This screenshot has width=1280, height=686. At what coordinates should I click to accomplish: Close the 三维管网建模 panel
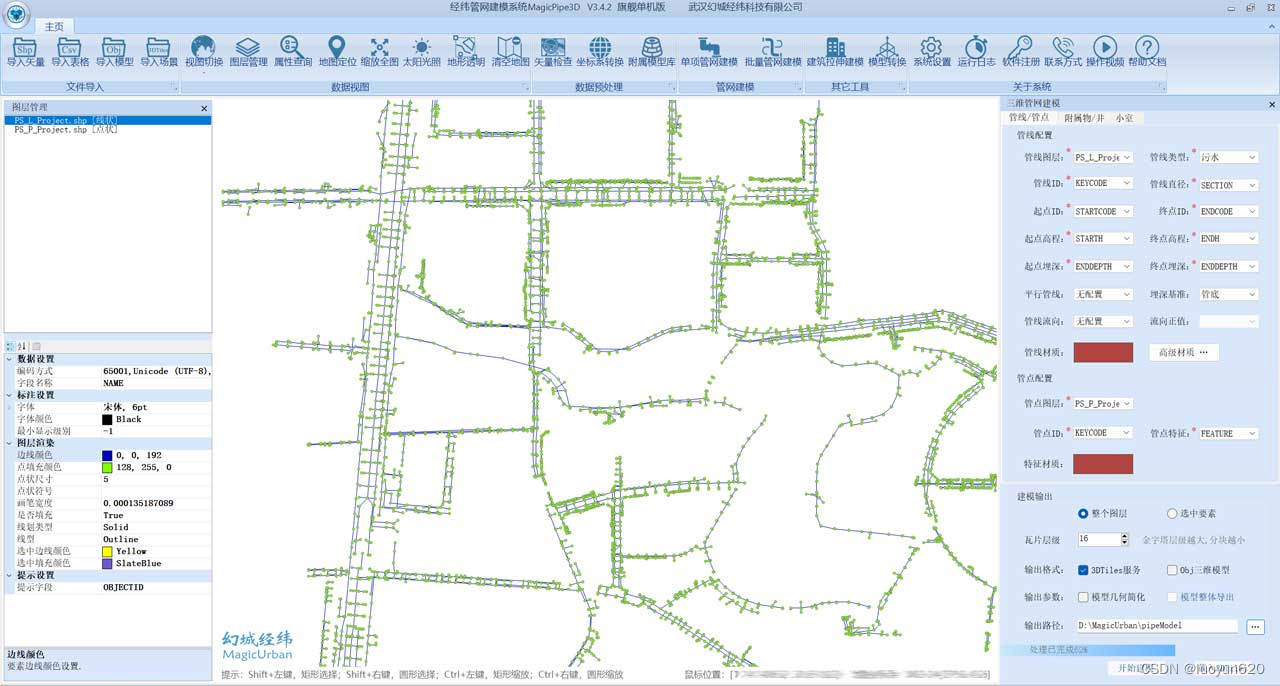1272,104
